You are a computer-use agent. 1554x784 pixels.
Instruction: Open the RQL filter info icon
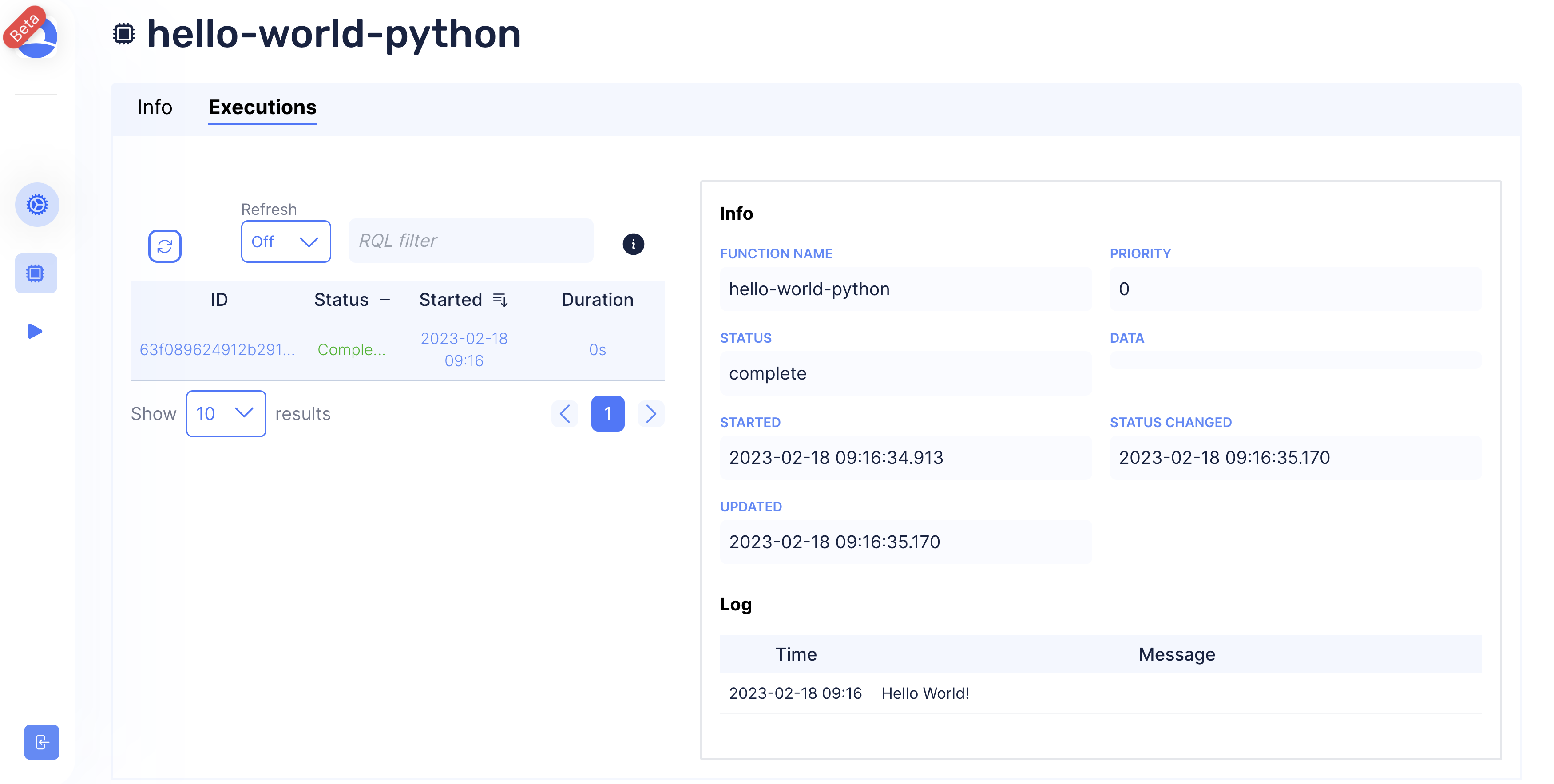[633, 244]
